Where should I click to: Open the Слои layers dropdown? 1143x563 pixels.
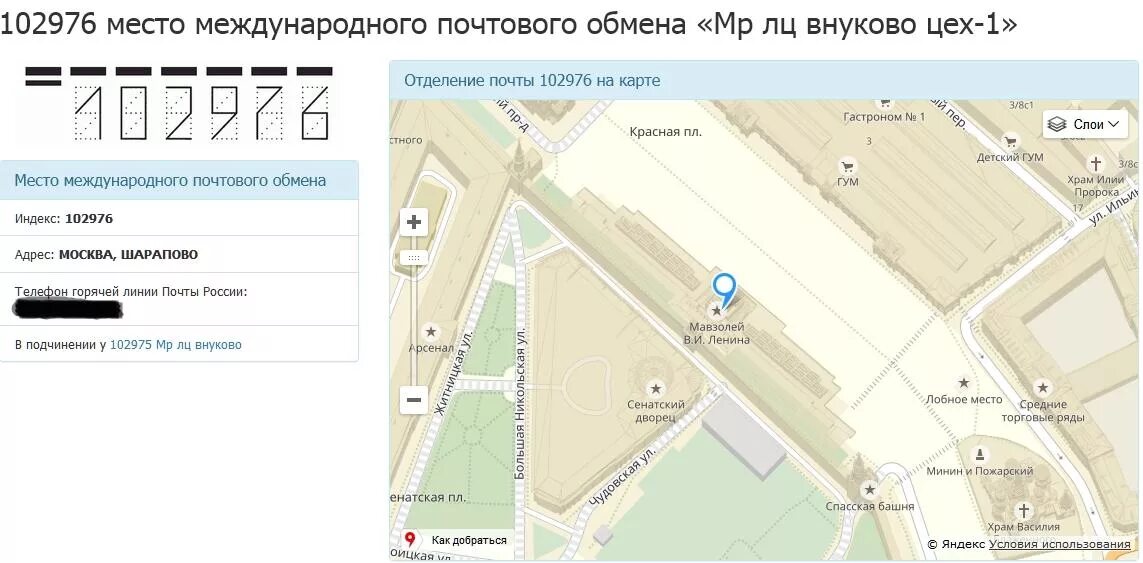tap(1085, 125)
